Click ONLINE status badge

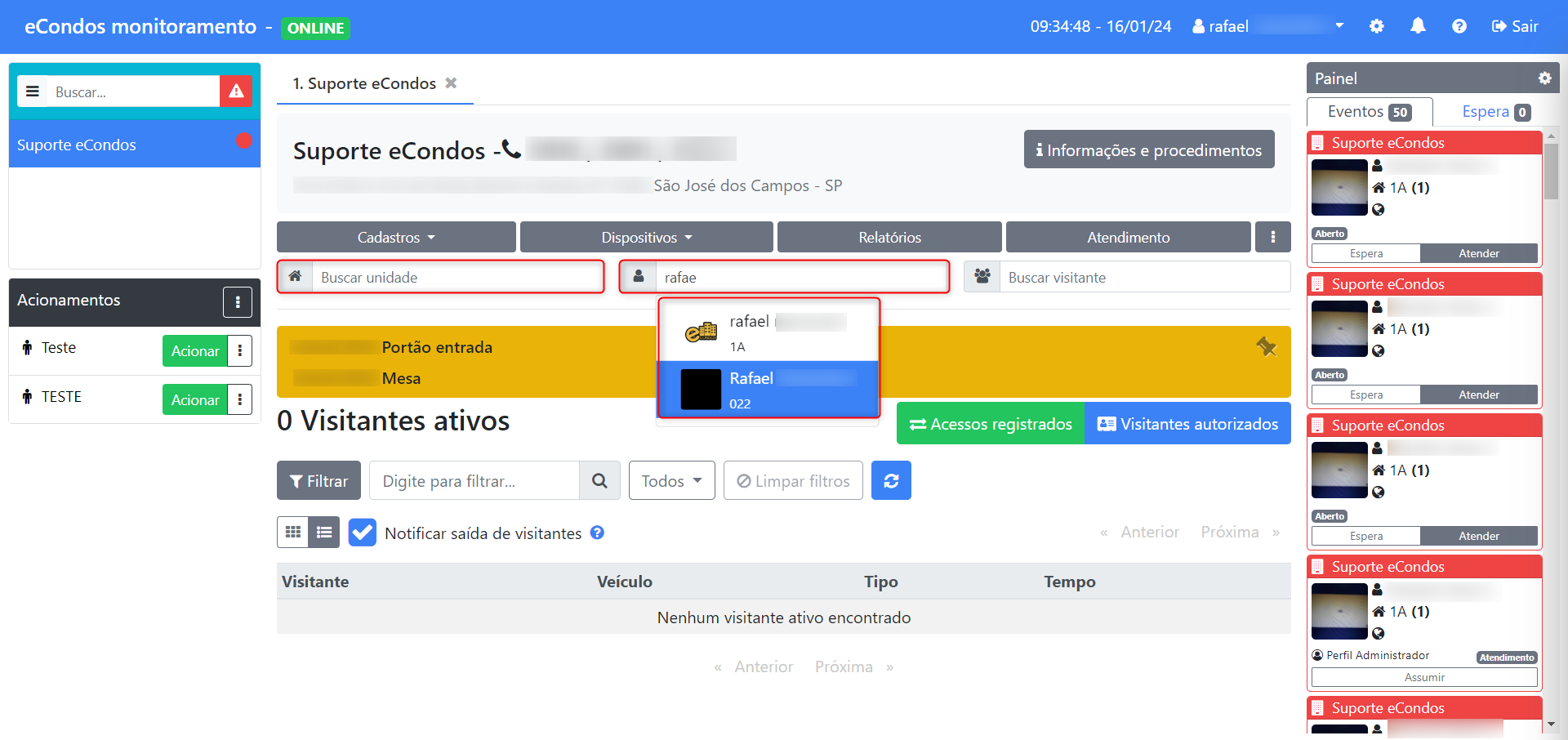315,28
